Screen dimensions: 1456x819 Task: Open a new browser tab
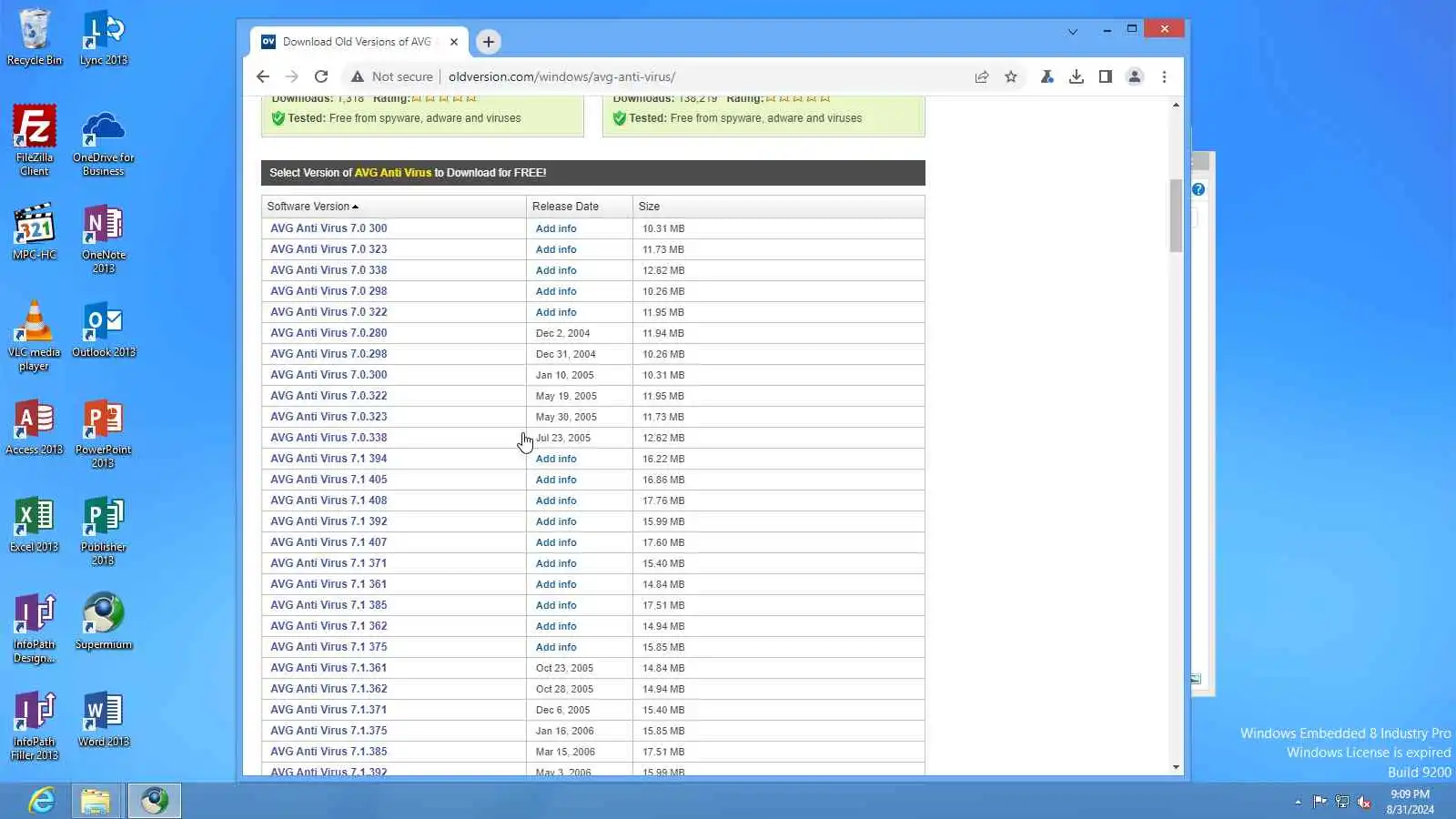point(489,42)
